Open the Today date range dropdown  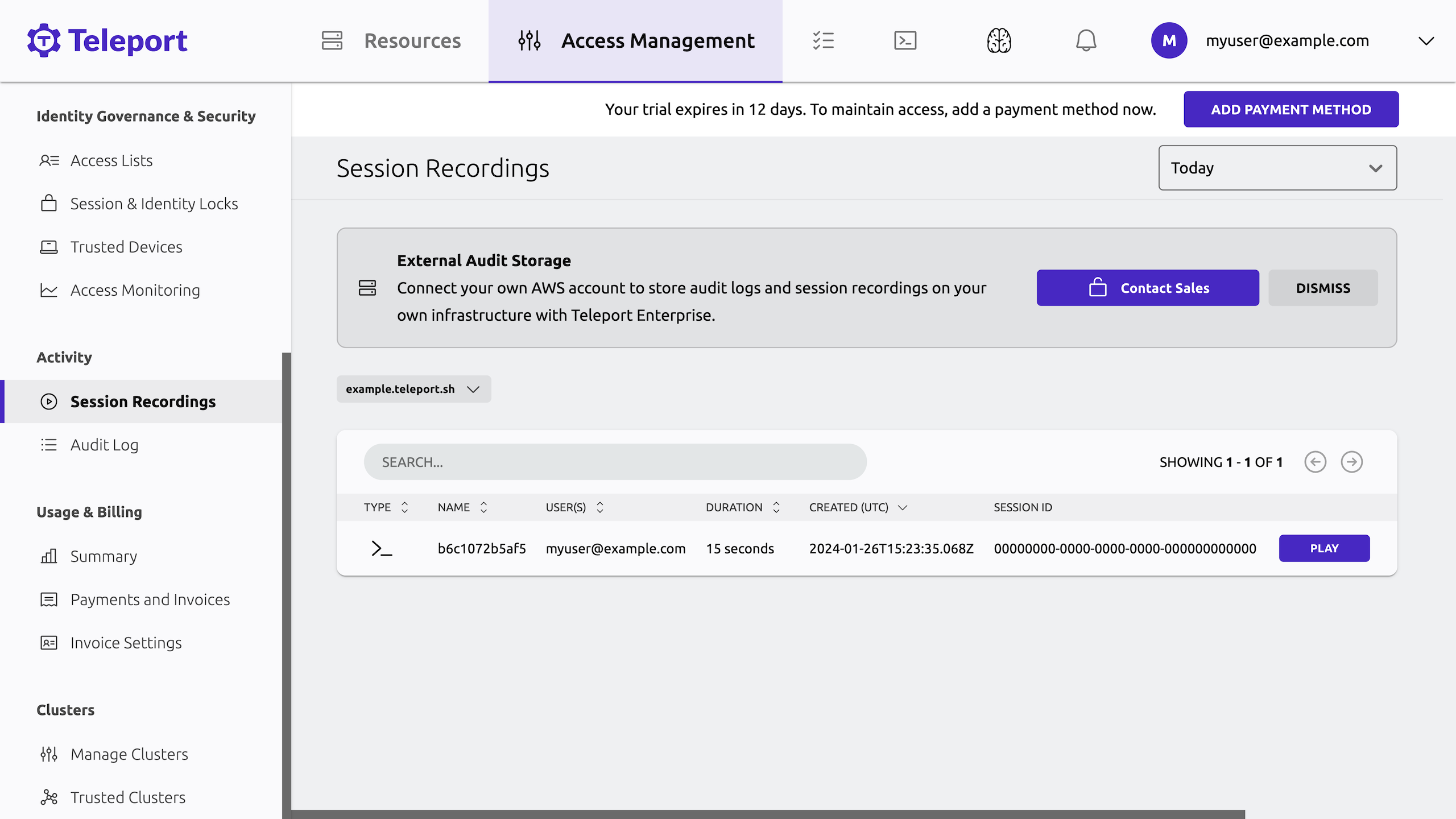click(x=1277, y=168)
